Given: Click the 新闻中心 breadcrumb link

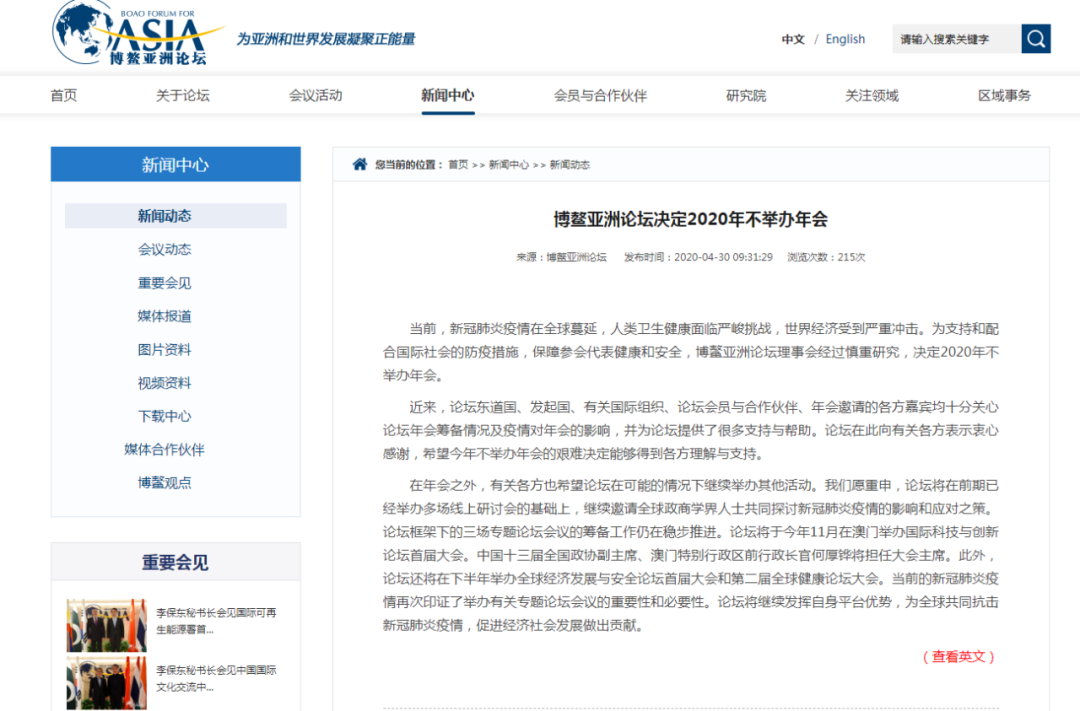Looking at the screenshot, I should tap(509, 165).
